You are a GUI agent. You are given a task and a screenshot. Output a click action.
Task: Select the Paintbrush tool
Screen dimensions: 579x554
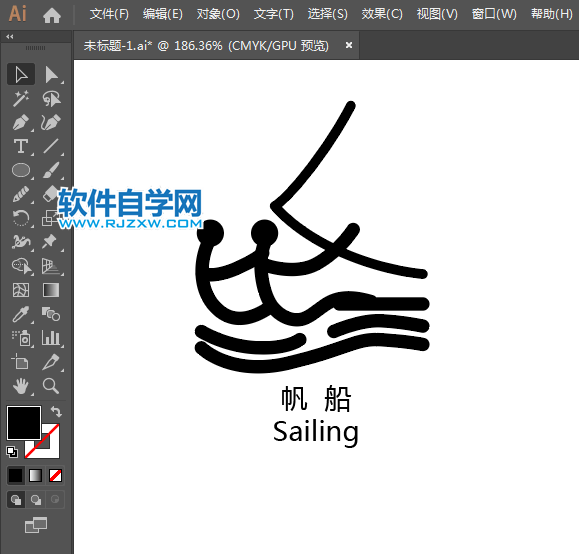51,170
